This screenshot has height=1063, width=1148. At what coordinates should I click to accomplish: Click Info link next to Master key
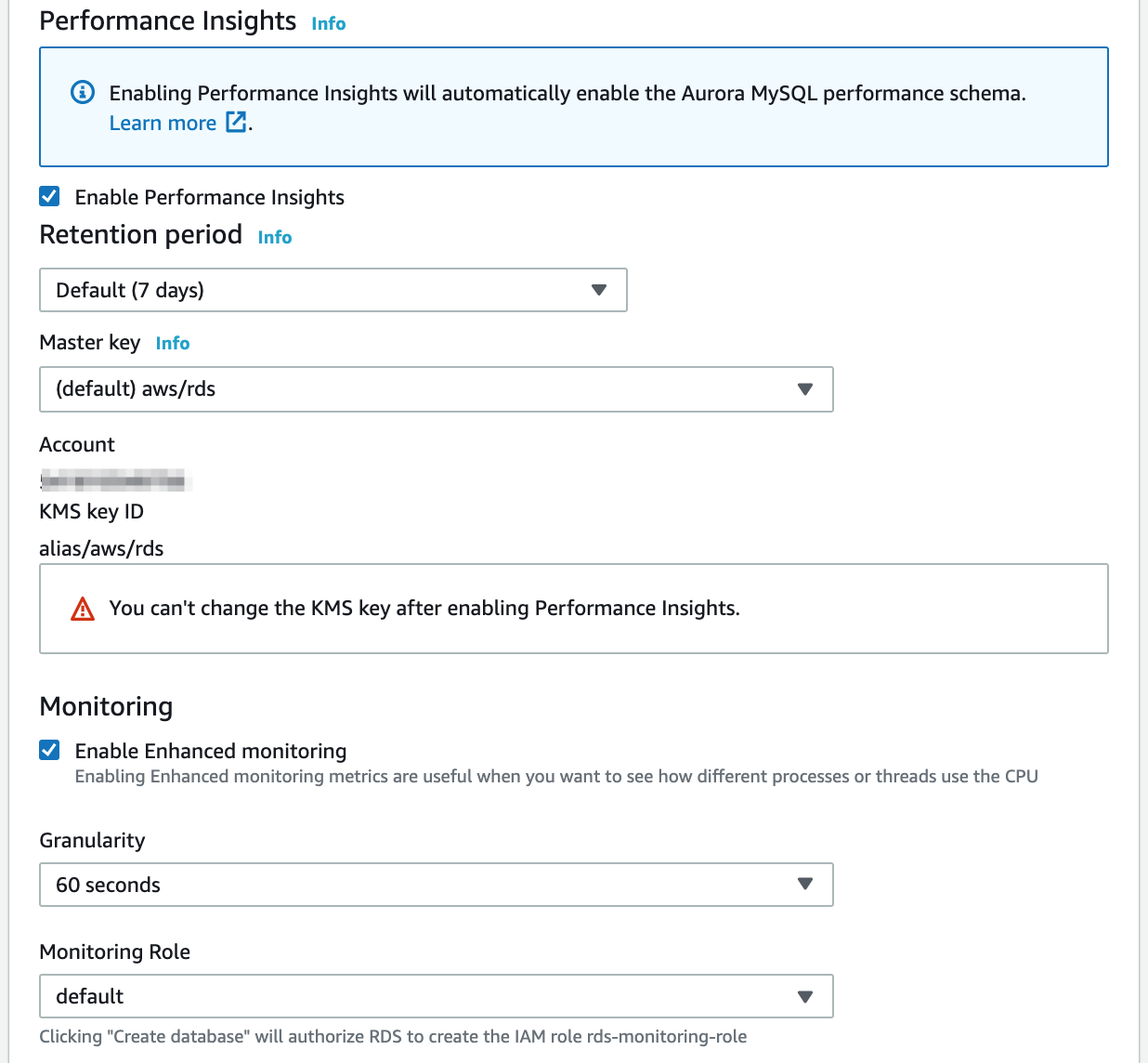173,343
